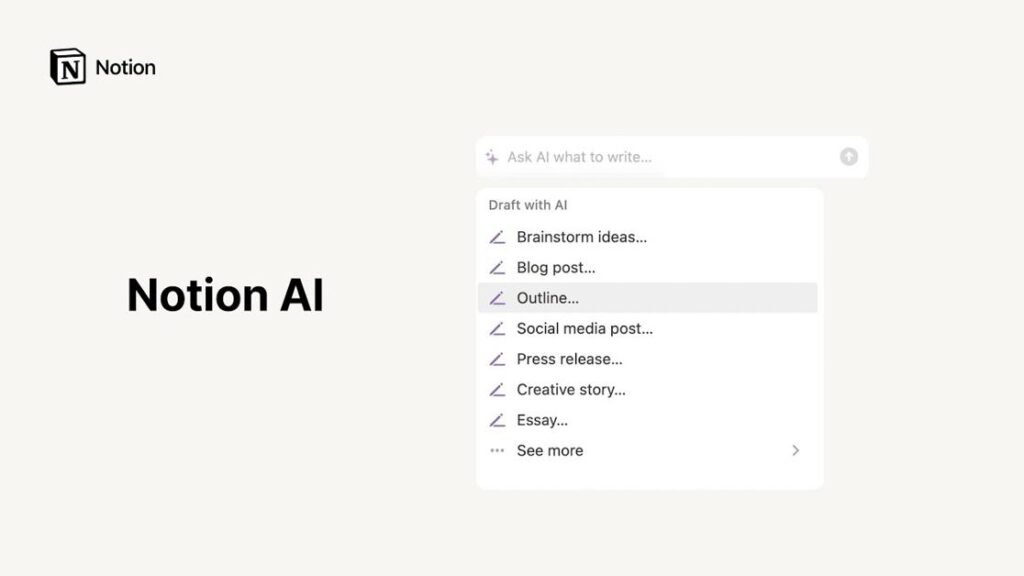Click the submit arrow in the AI prompt bar
Image resolution: width=1024 pixels, height=576 pixels.
click(849, 157)
